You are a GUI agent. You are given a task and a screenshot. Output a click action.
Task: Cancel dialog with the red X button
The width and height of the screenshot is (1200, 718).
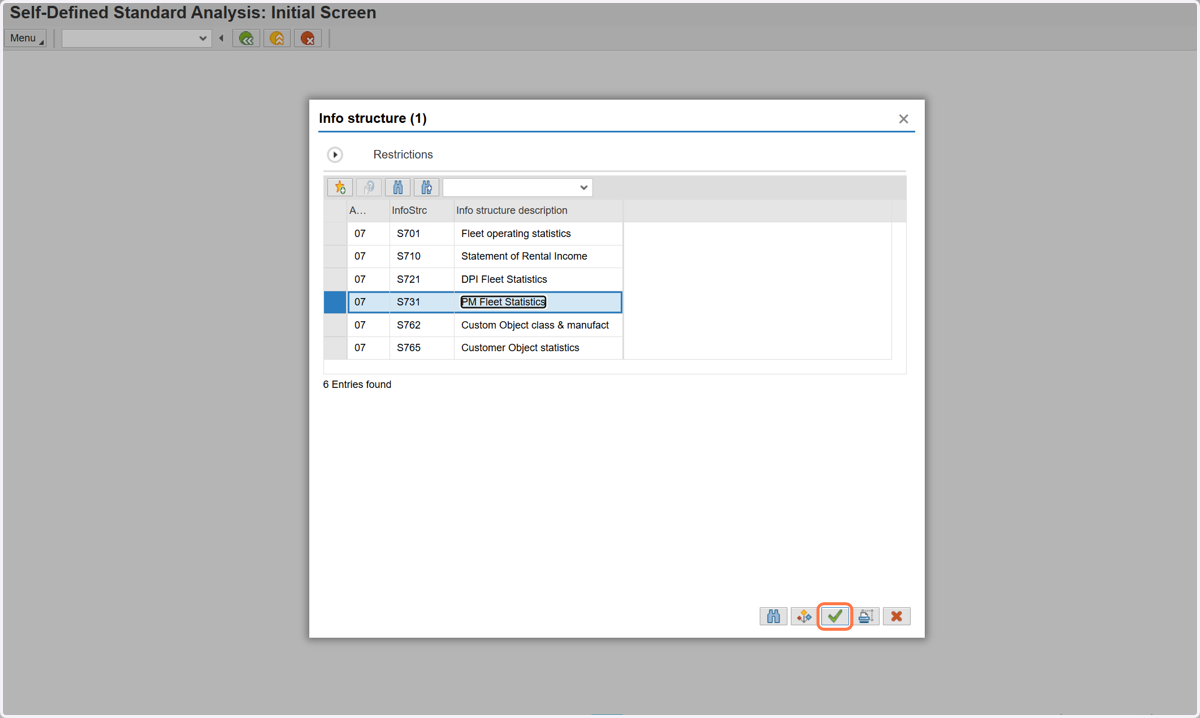point(897,616)
